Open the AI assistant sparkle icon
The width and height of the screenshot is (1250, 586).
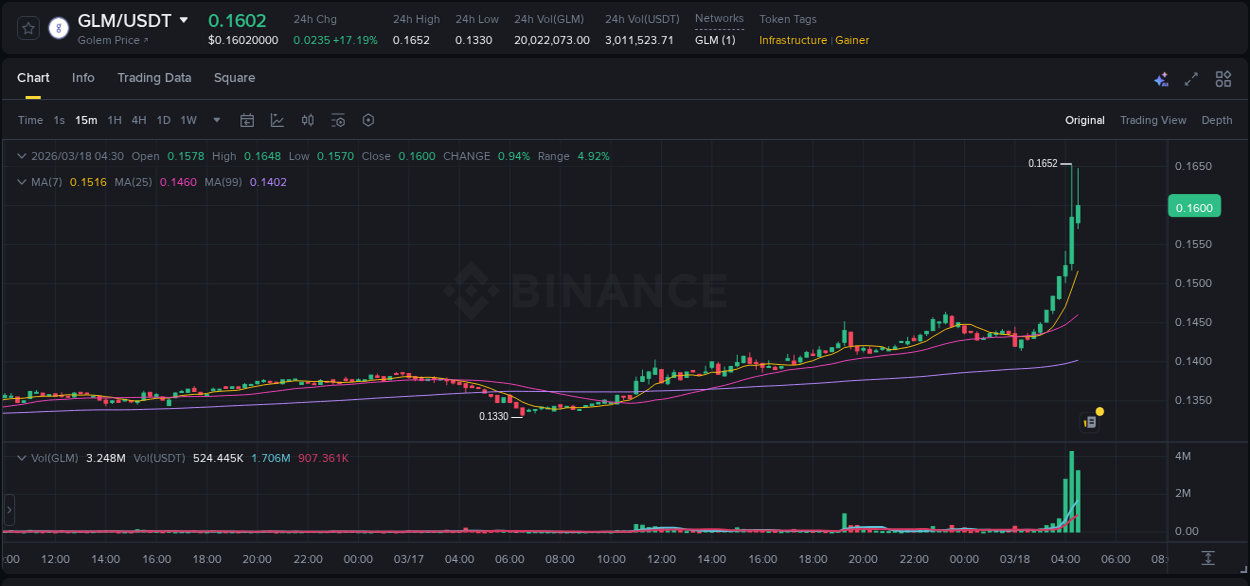click(1161, 79)
